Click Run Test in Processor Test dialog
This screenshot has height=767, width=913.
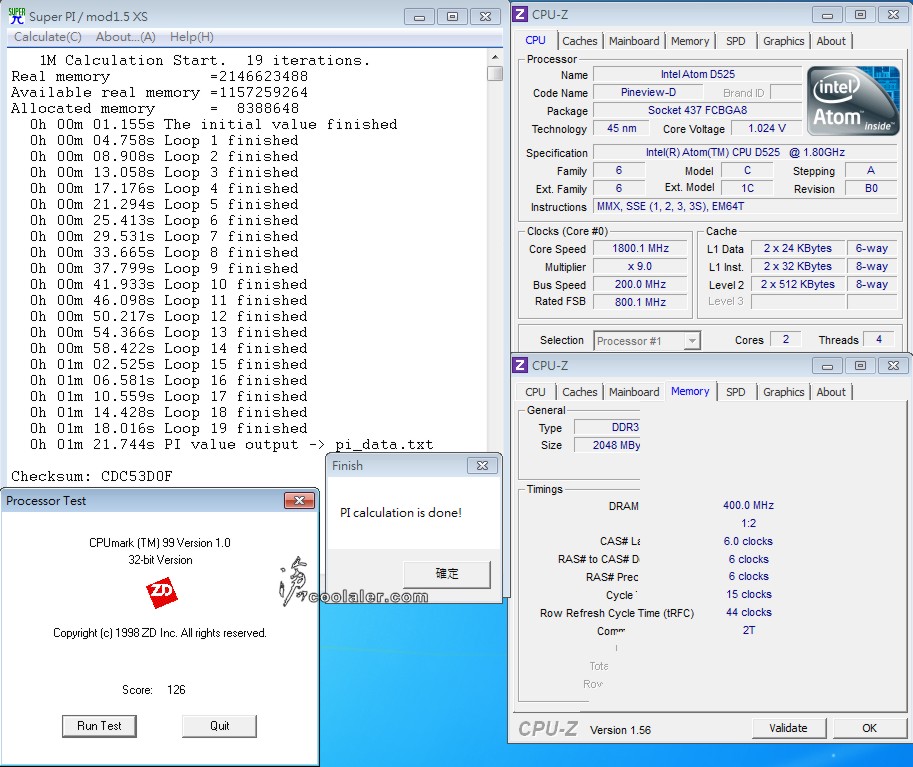(100, 726)
